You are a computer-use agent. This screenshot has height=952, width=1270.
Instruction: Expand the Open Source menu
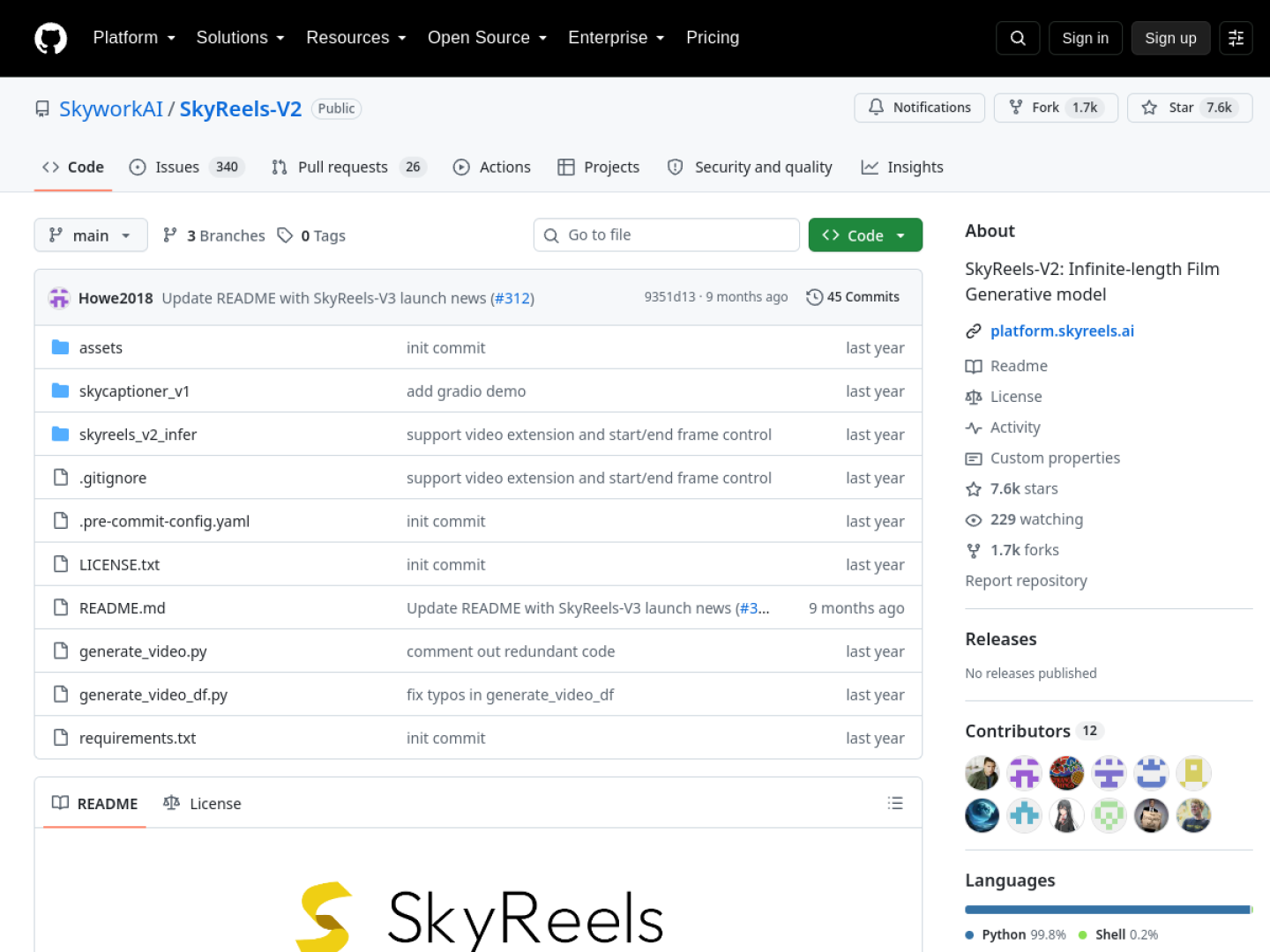487,38
